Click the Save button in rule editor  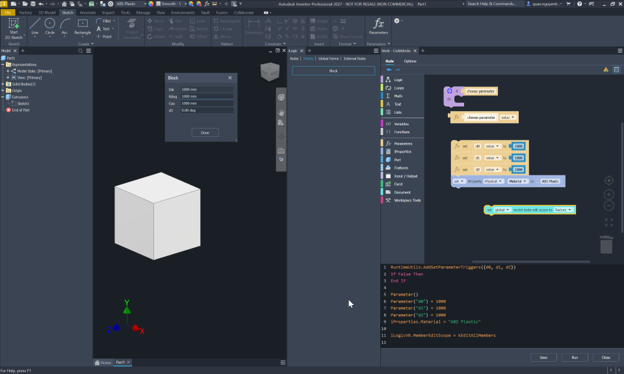(x=543, y=357)
